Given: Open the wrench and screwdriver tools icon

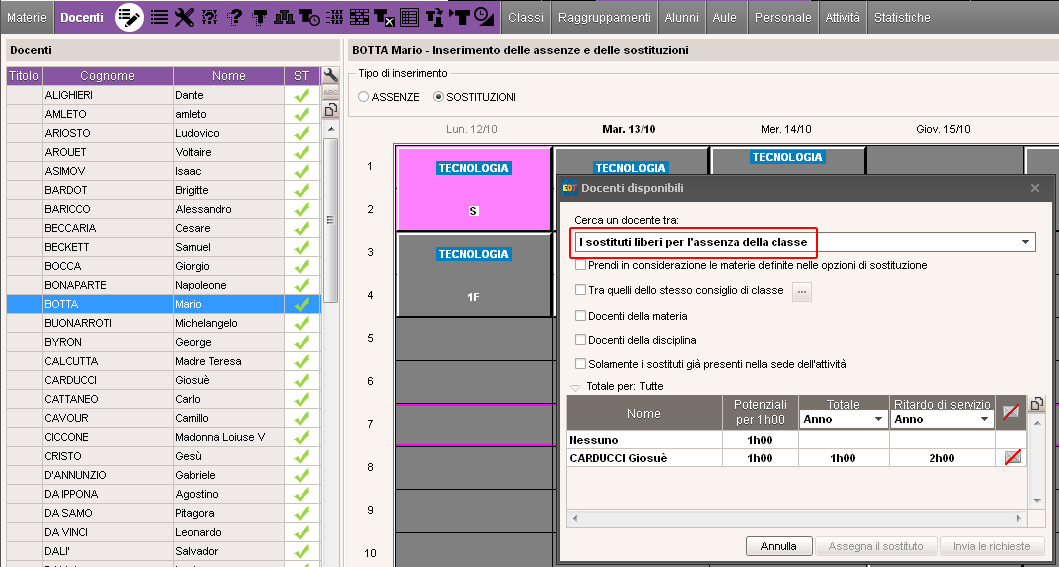Looking at the screenshot, I should pyautogui.click(x=184, y=18).
